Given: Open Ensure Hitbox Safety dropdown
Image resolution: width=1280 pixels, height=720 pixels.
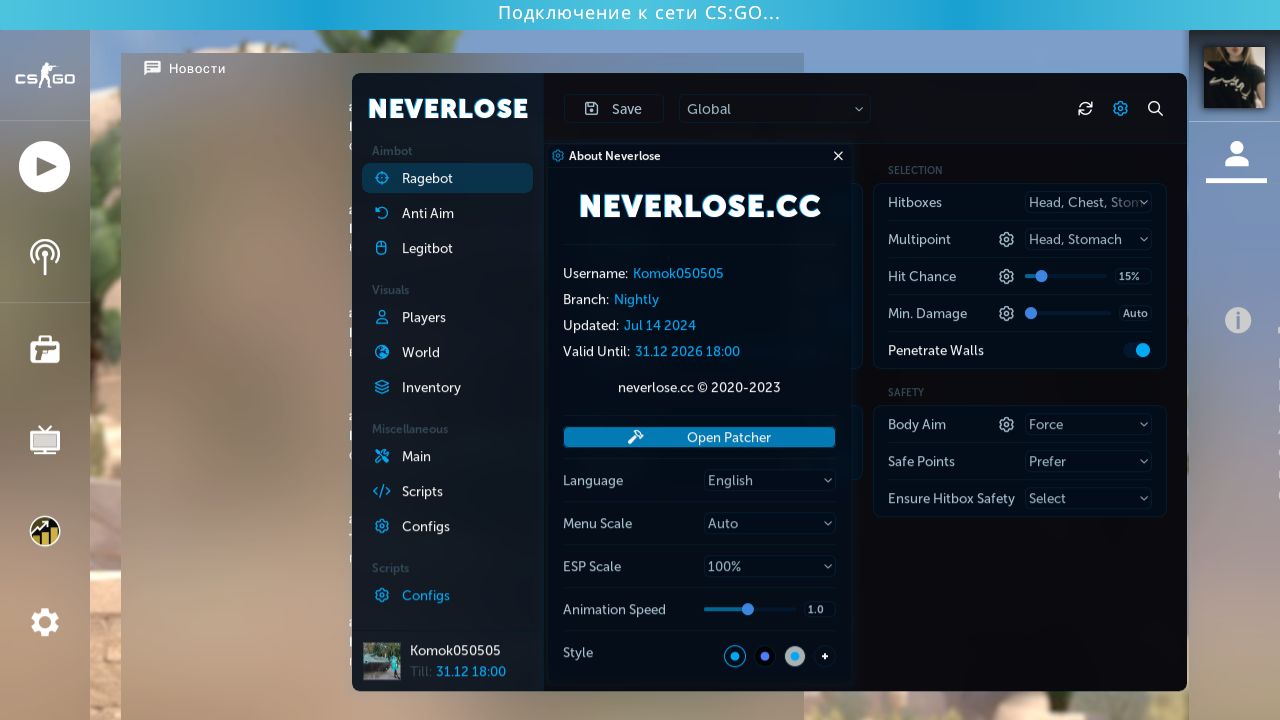Looking at the screenshot, I should pos(1088,499).
